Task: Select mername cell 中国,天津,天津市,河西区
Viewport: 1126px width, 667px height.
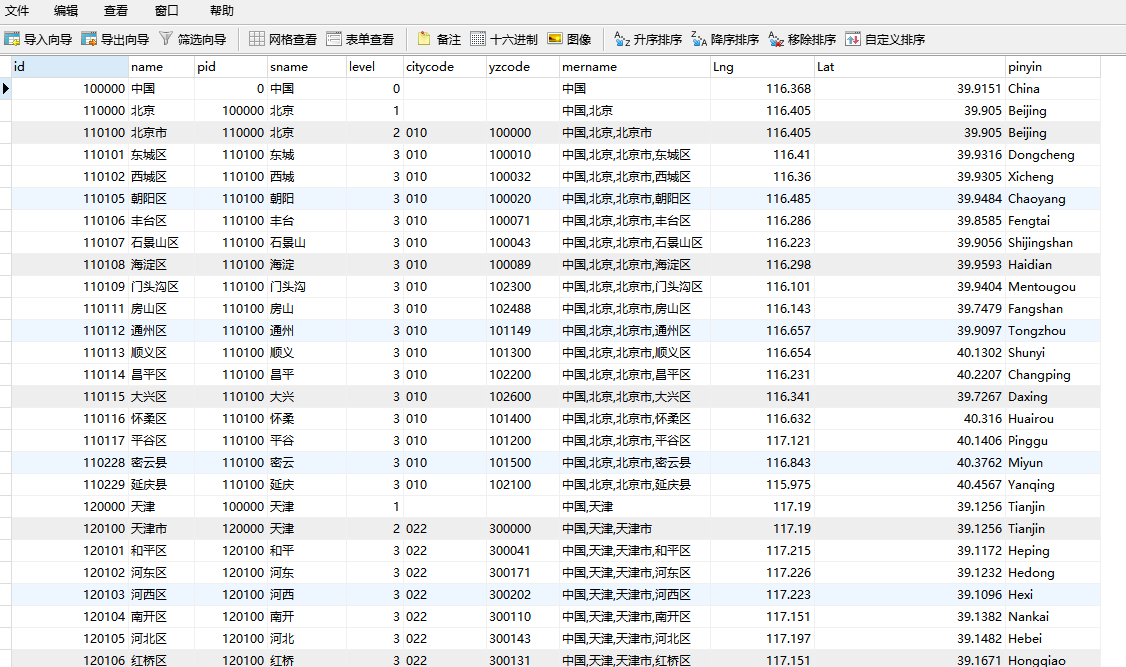Action: [x=635, y=595]
